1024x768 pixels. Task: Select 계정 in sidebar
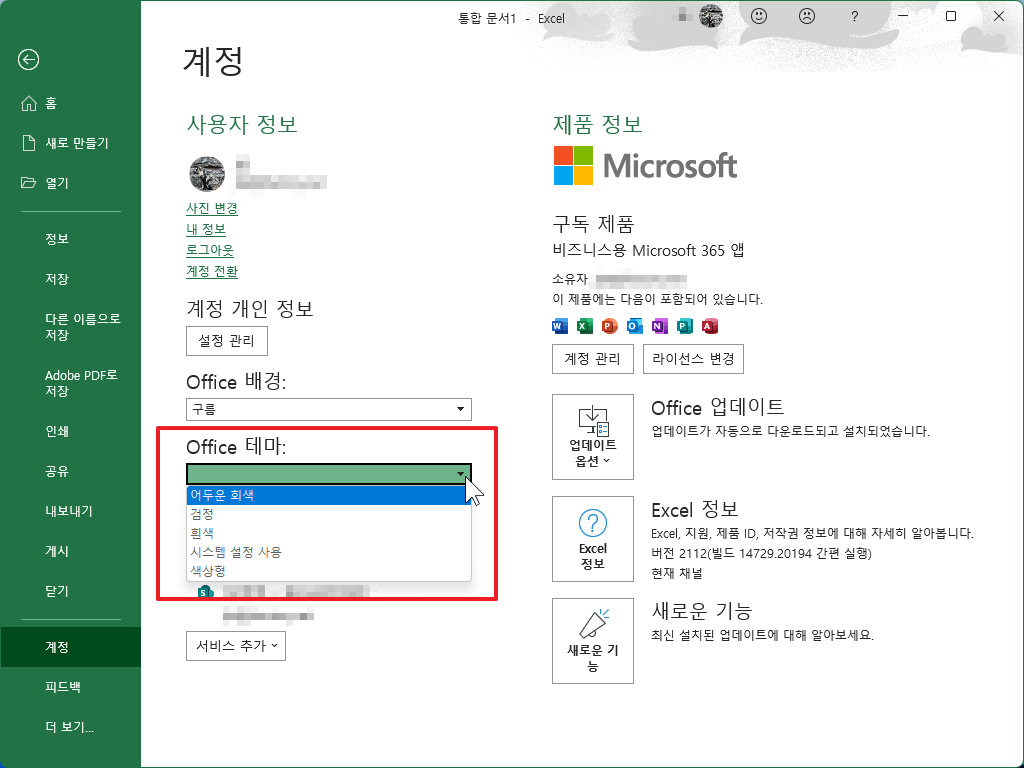(71, 647)
